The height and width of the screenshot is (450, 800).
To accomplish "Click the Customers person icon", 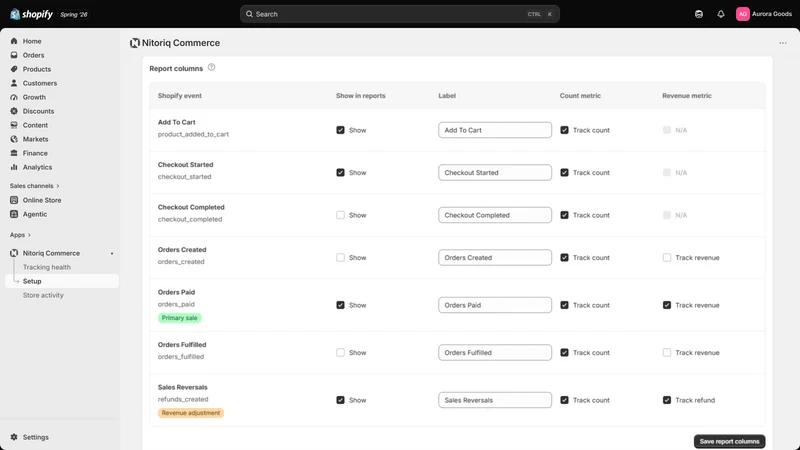I will (14, 83).
